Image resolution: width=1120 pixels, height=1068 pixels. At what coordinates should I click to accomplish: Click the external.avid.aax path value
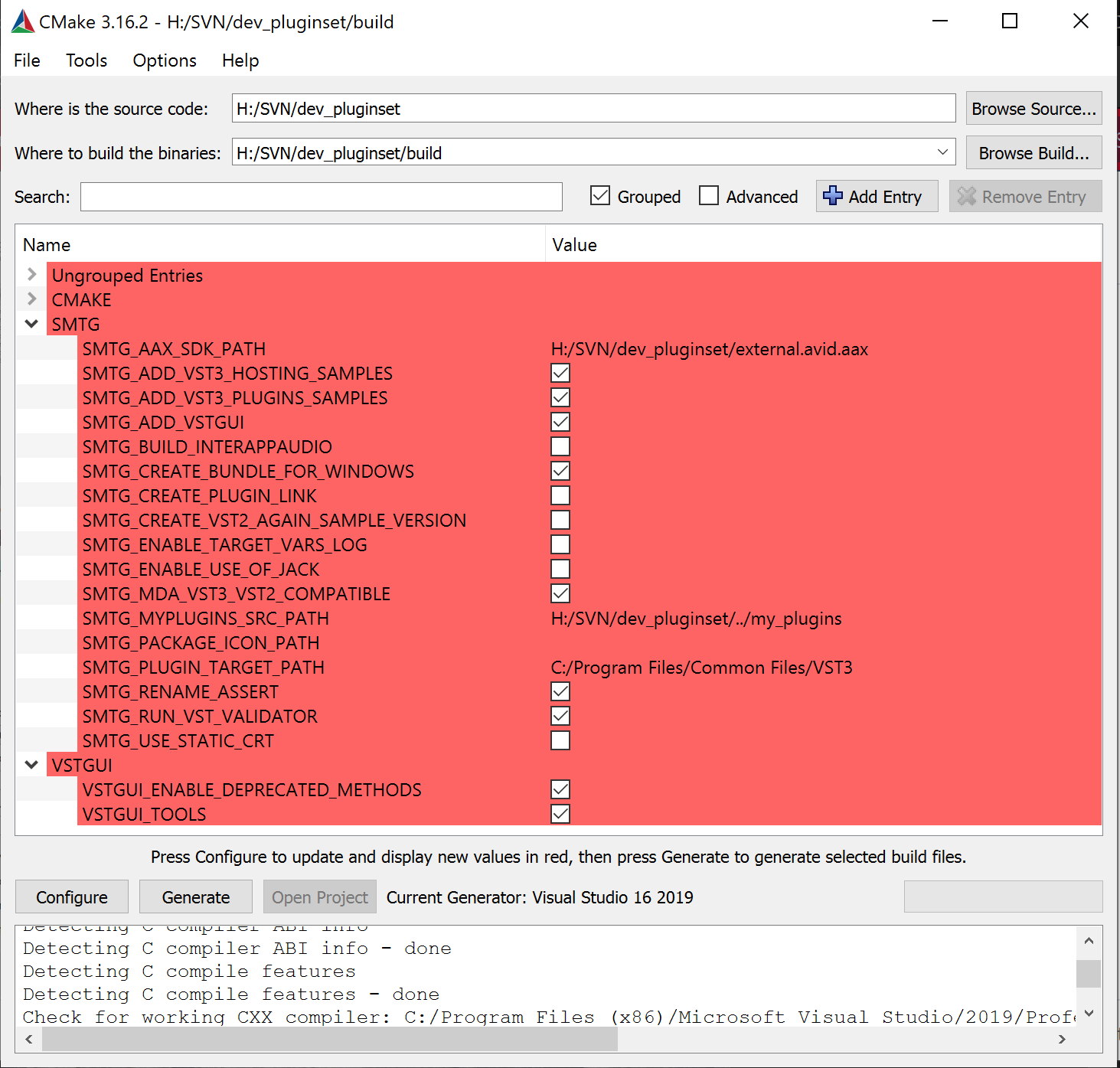point(710,349)
